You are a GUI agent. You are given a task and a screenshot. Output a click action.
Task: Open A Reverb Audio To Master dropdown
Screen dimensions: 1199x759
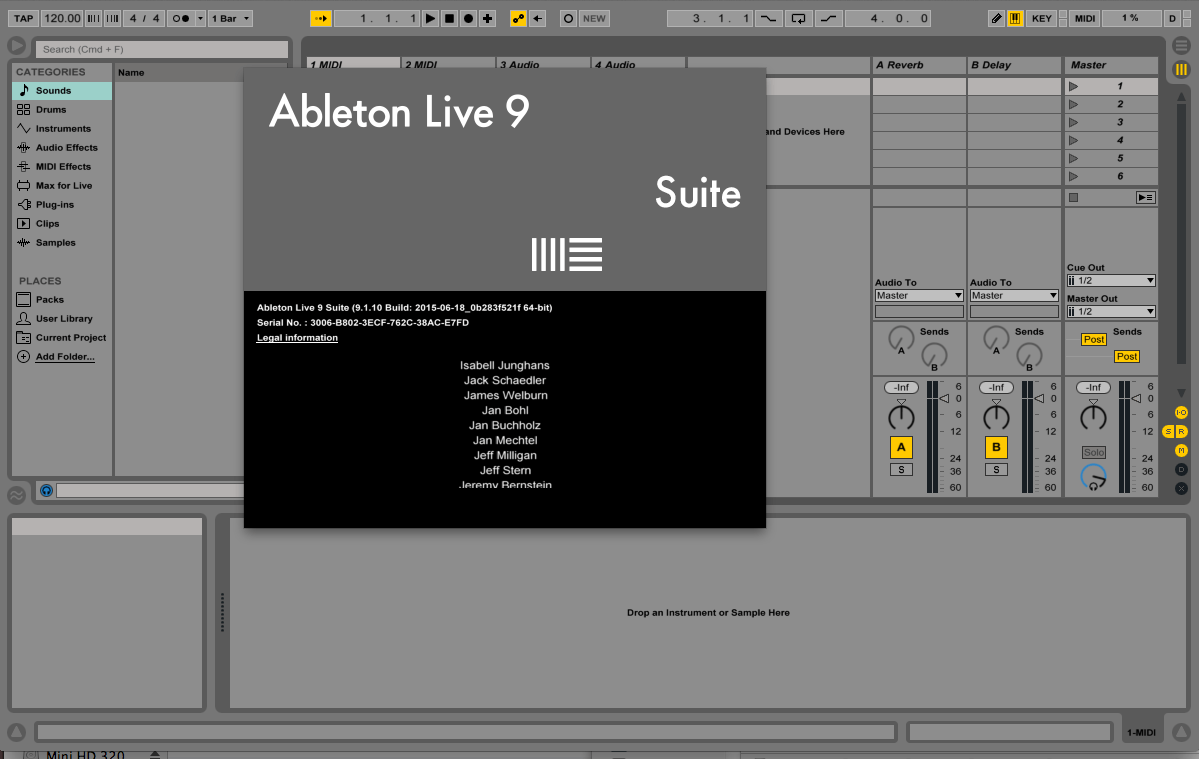pyautogui.click(x=919, y=296)
